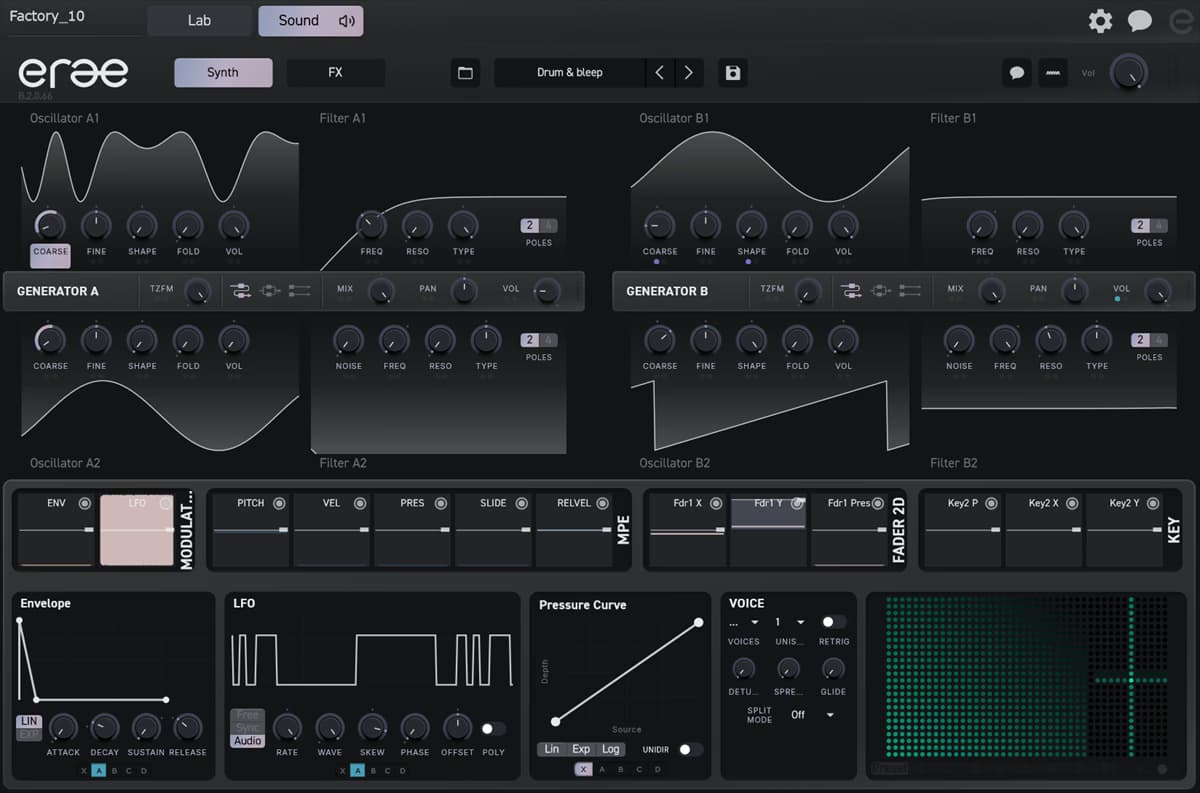Viewport: 1200px width, 793px height.
Task: Toggle the RETRIG switch in the Voice panel
Action: [832, 622]
